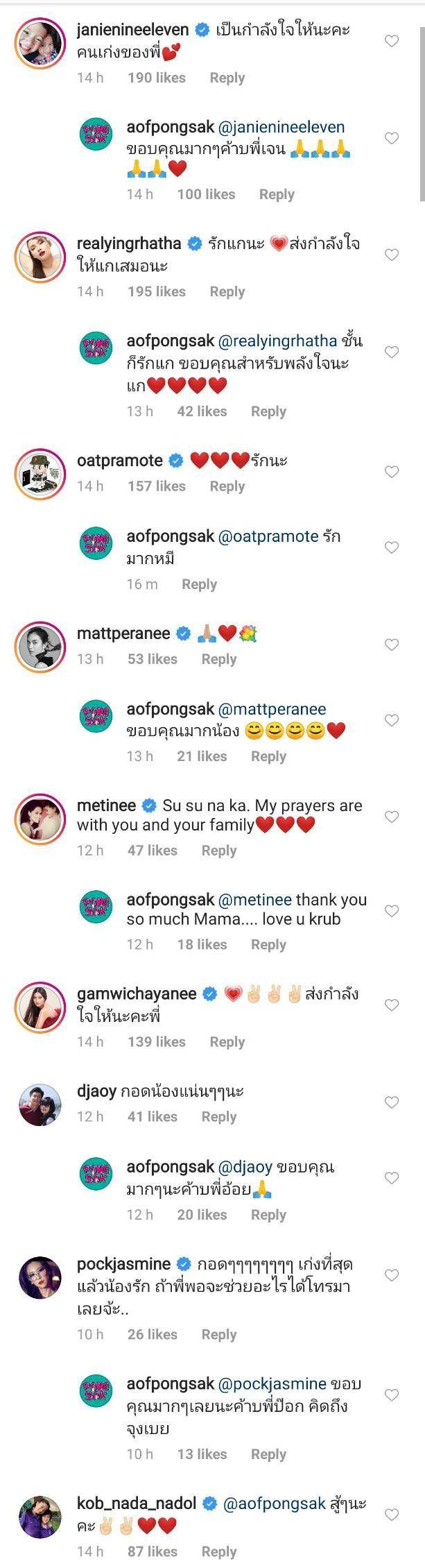Reply to janienineeleven's comment
This screenshot has height=1568, width=425.
pos(227,78)
